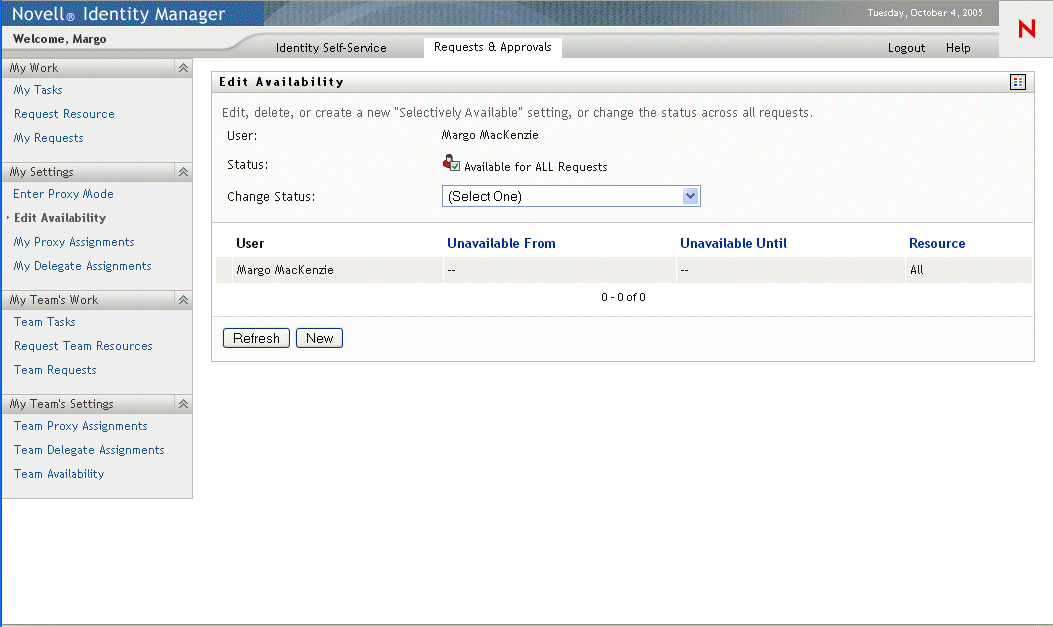Click the availability status icon beside Available for ALL Requests
Image resolution: width=1053 pixels, height=627 pixels.
pos(451,163)
